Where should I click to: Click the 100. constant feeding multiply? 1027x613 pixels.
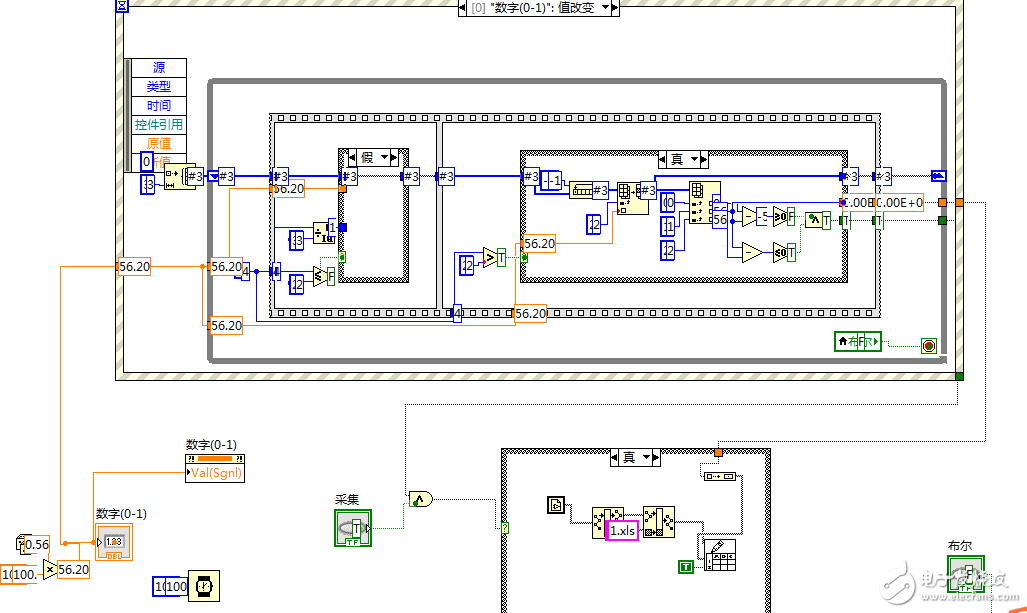tap(19, 574)
